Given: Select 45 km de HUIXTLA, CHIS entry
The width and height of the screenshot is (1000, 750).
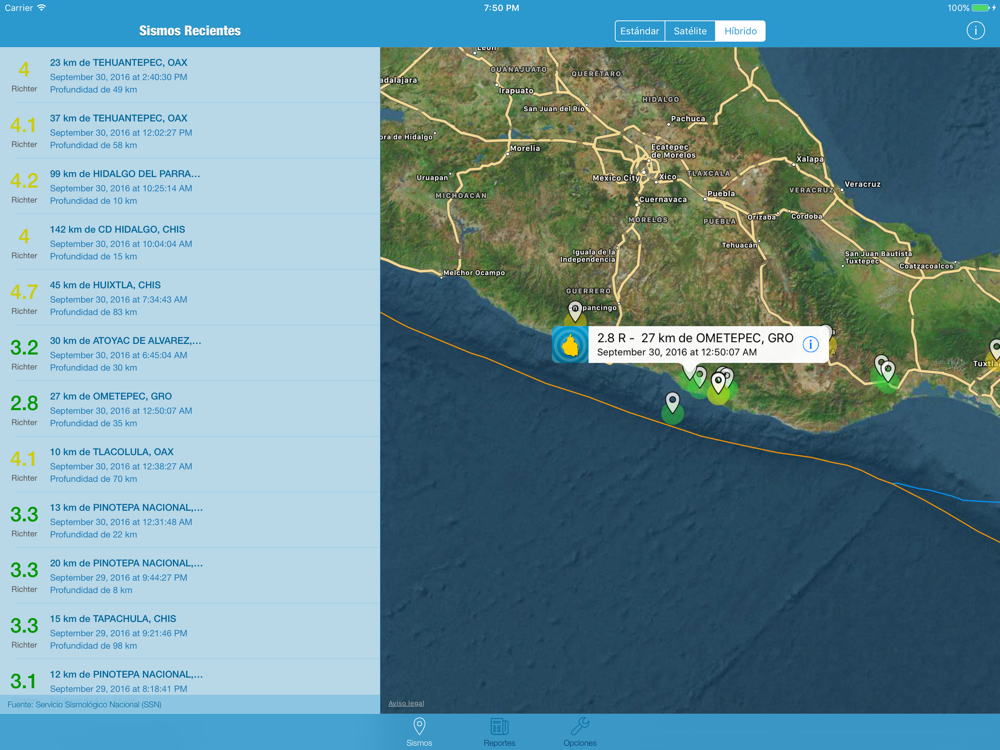Looking at the screenshot, I should tap(190, 298).
